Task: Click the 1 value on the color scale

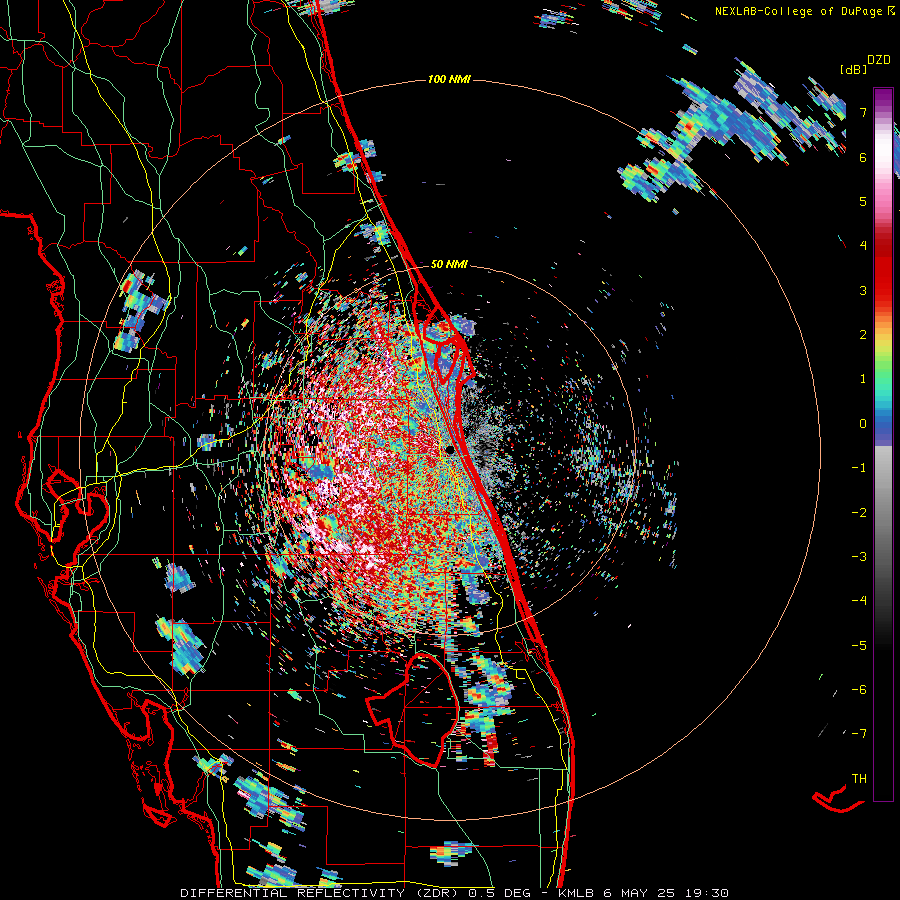Action: coord(863,379)
